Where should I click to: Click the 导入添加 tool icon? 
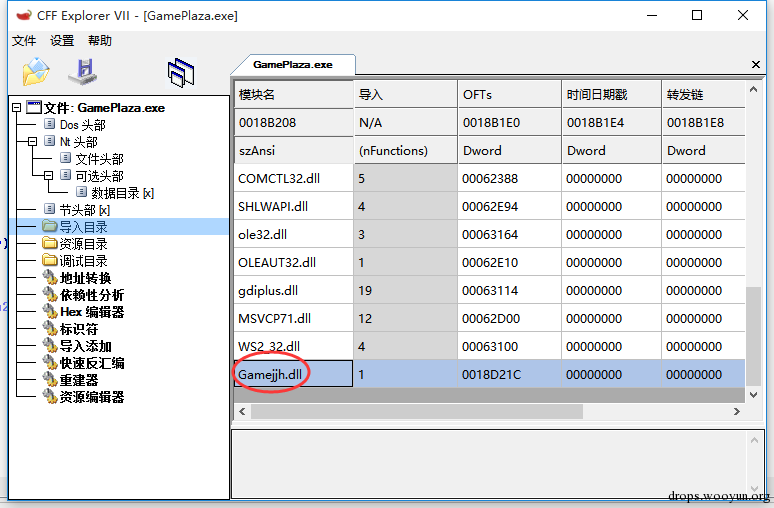50,346
